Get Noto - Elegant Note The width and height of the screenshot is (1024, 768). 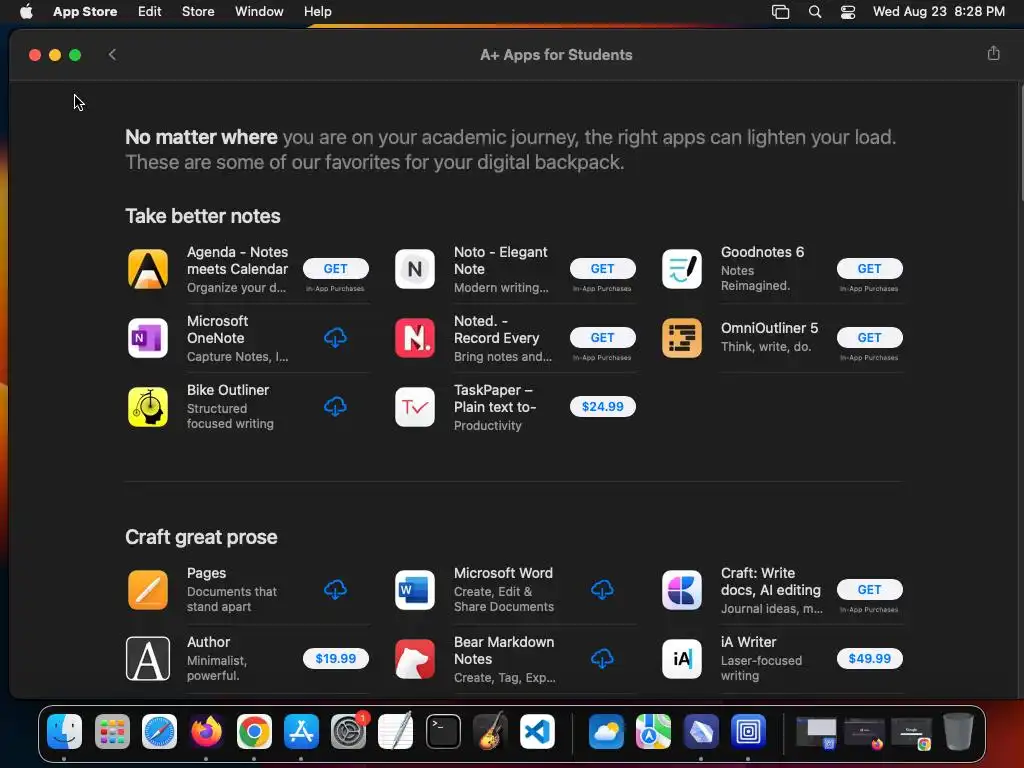click(x=602, y=268)
